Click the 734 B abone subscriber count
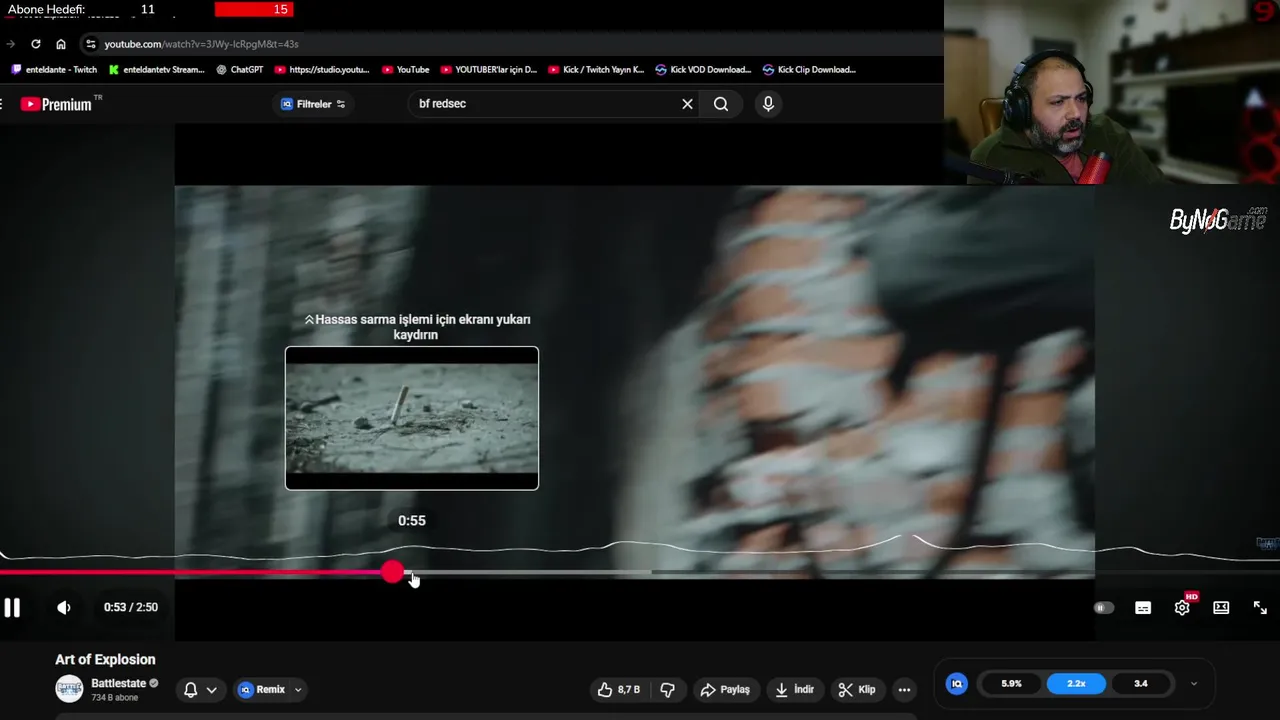 pyautogui.click(x=115, y=697)
